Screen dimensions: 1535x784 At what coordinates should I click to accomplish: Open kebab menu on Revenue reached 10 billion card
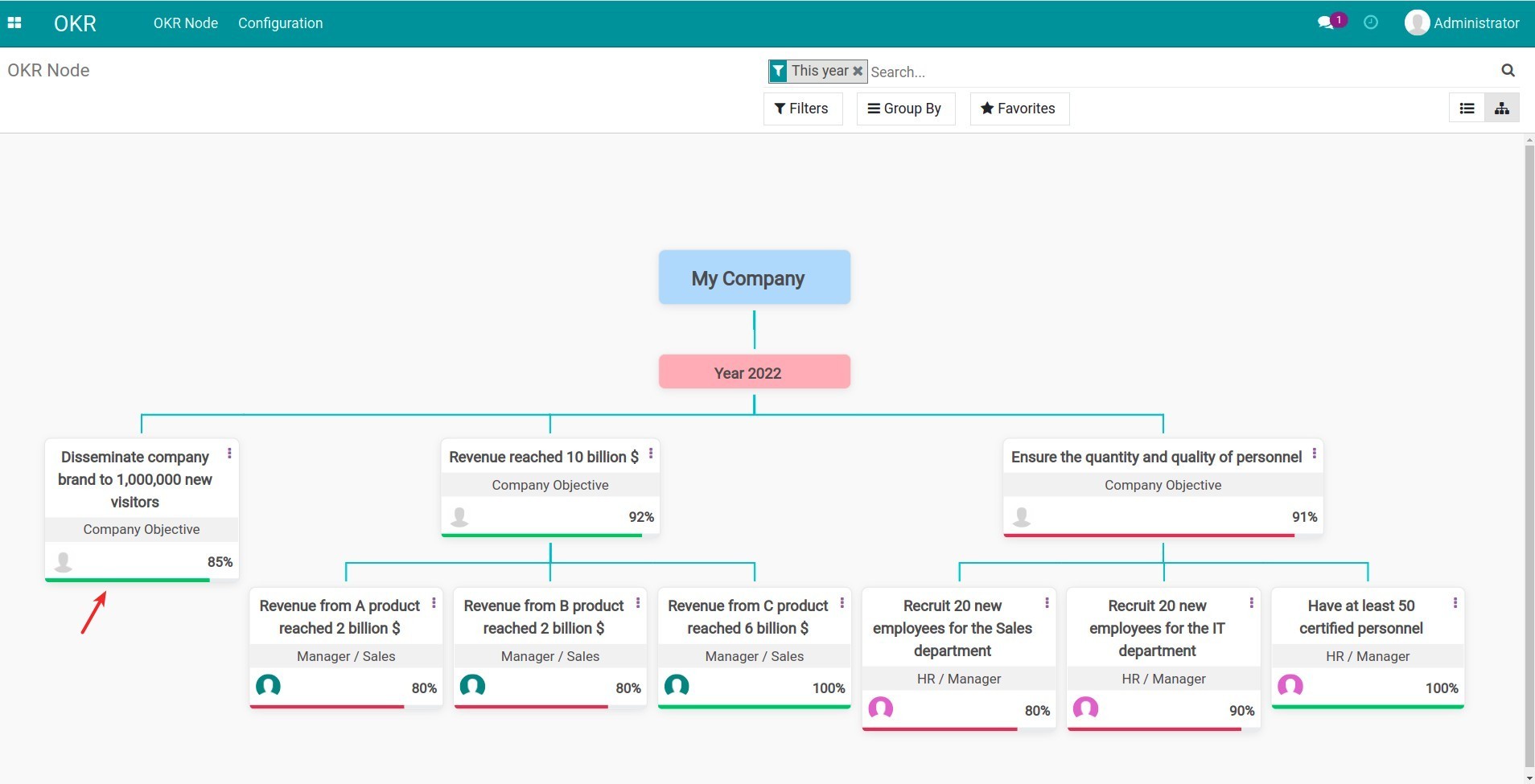pos(649,454)
